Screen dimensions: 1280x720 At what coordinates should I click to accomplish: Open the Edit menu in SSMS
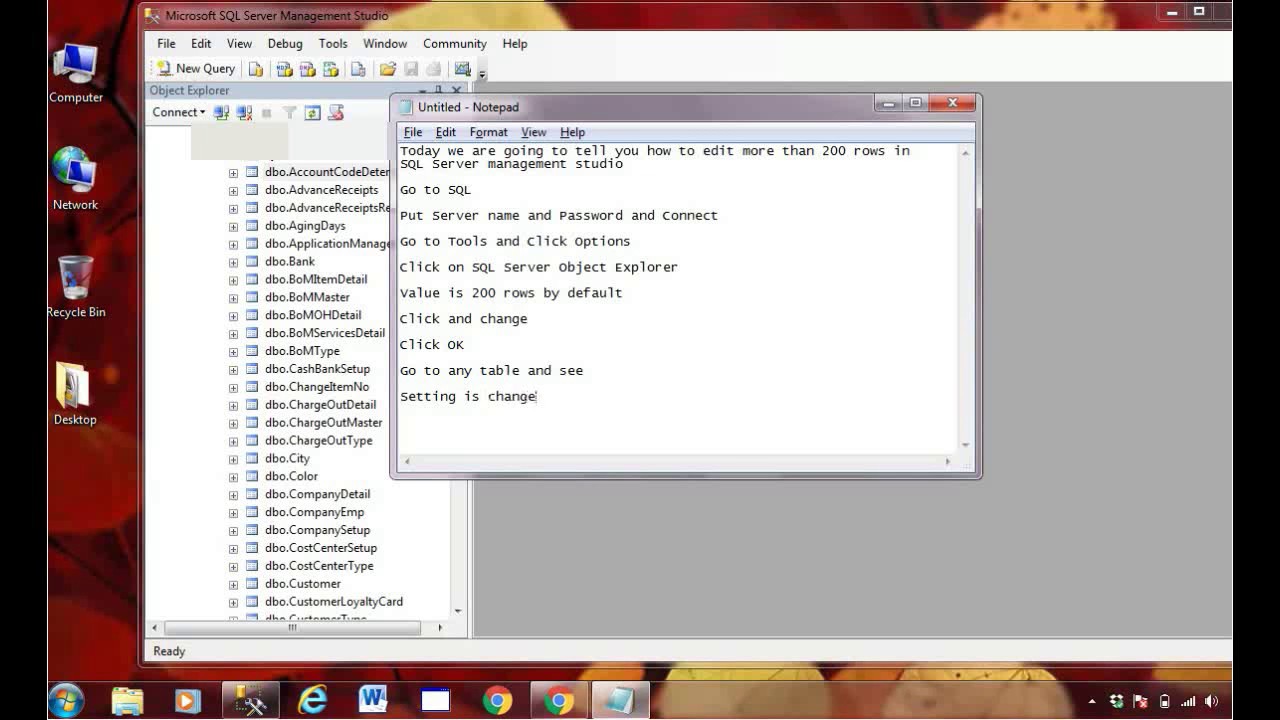coord(201,44)
